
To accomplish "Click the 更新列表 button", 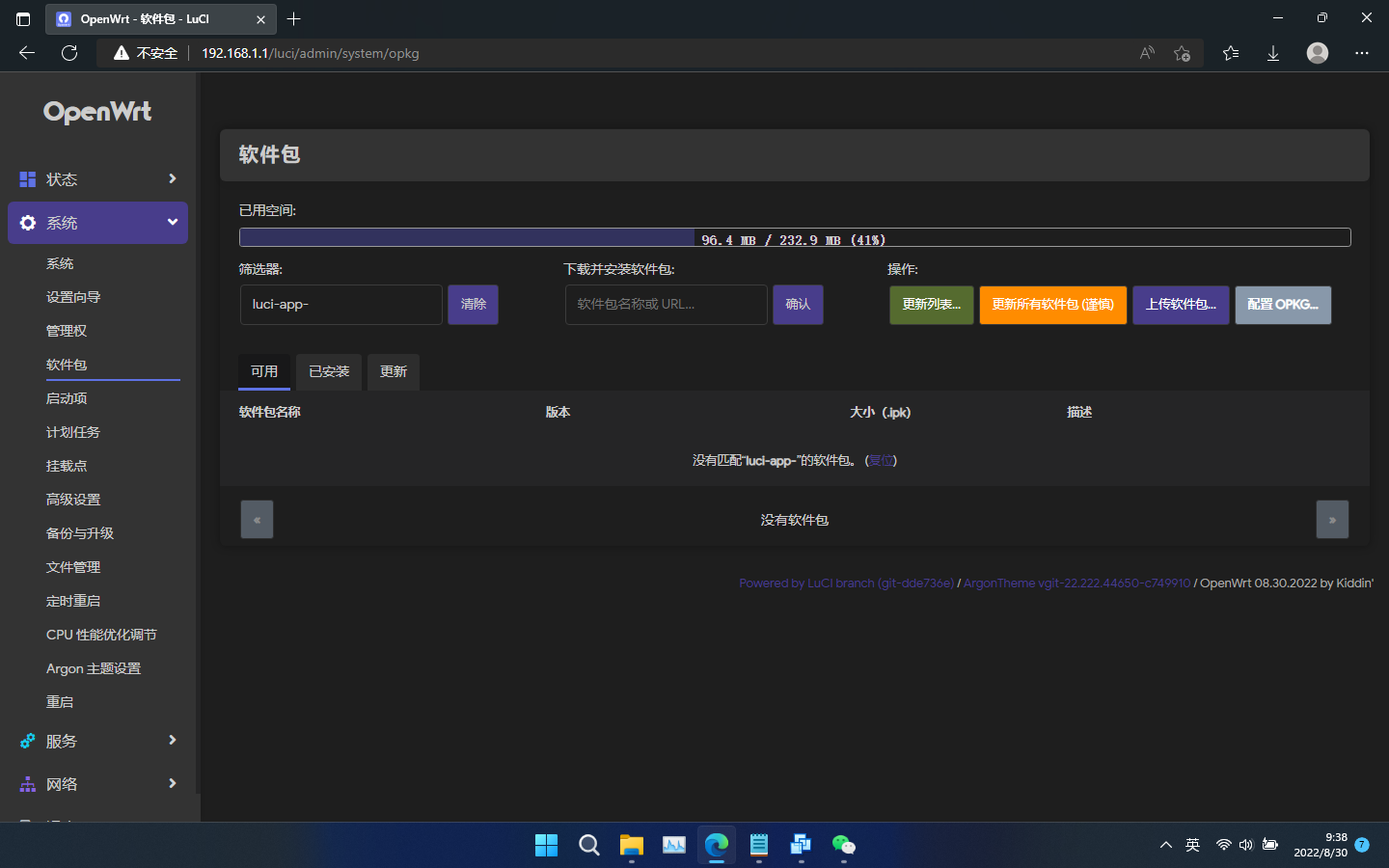I will 931,305.
